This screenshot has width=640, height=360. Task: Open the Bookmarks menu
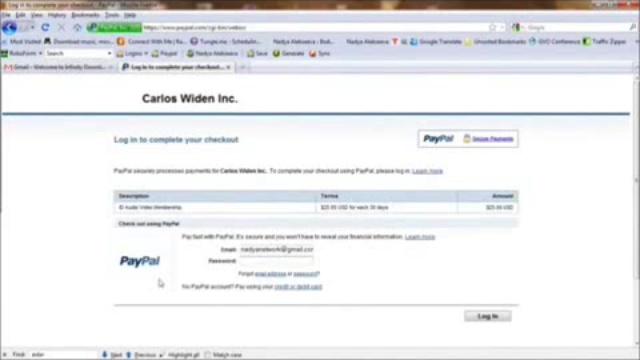85,15
